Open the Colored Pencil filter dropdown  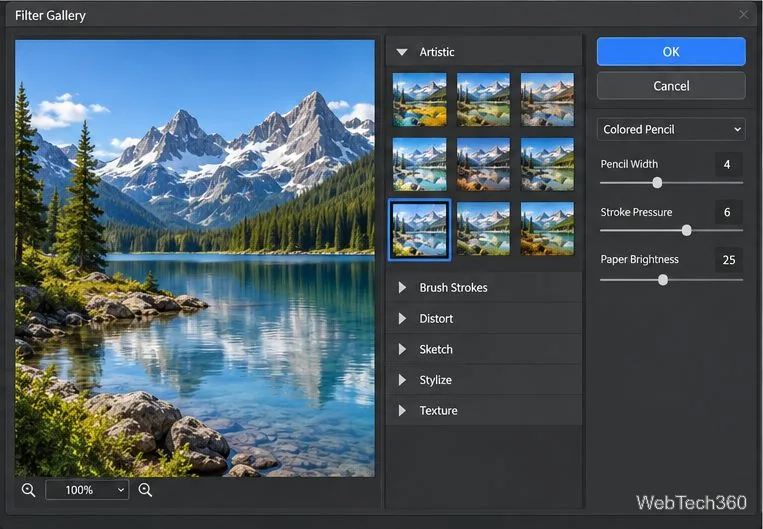coord(671,129)
